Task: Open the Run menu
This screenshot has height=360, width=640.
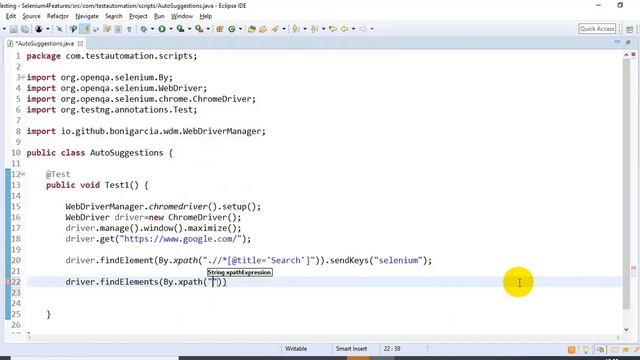Action: (159, 16)
